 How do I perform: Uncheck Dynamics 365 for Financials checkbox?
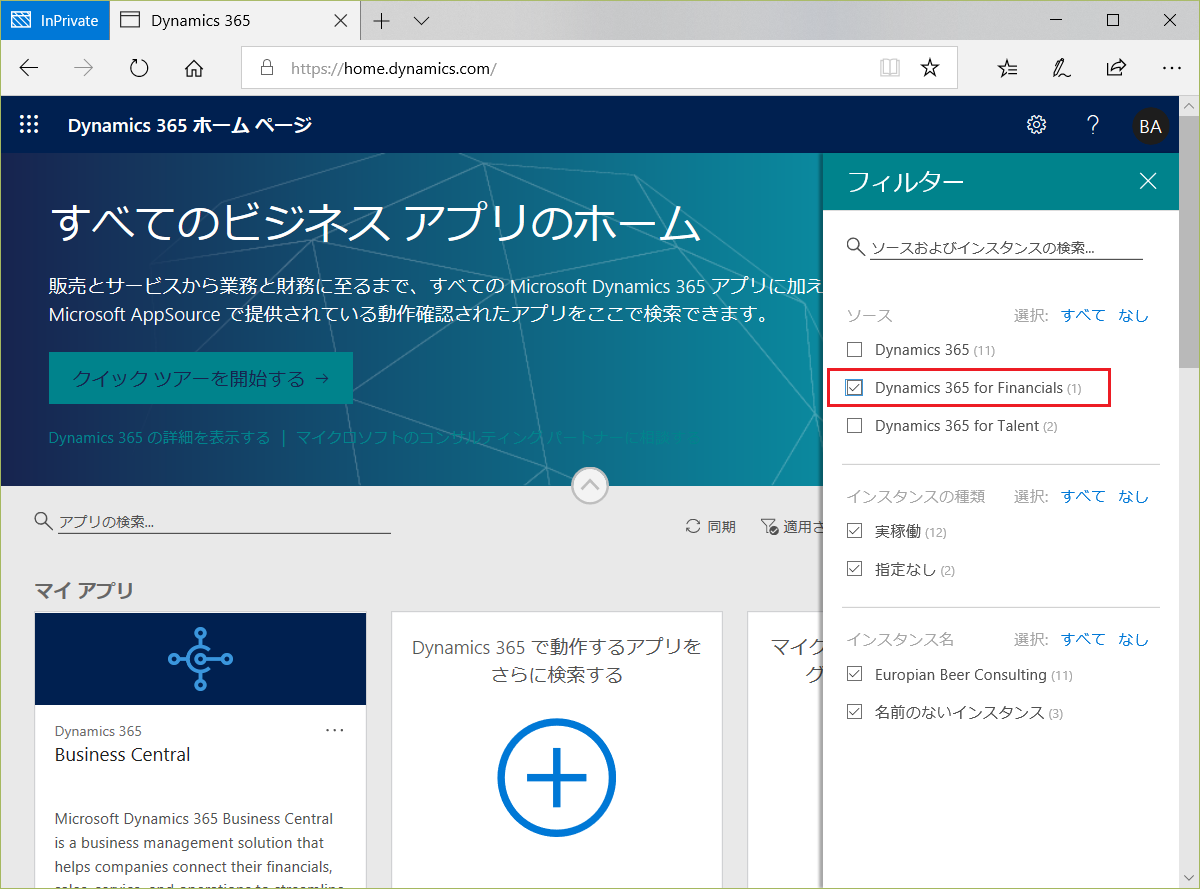(x=854, y=388)
